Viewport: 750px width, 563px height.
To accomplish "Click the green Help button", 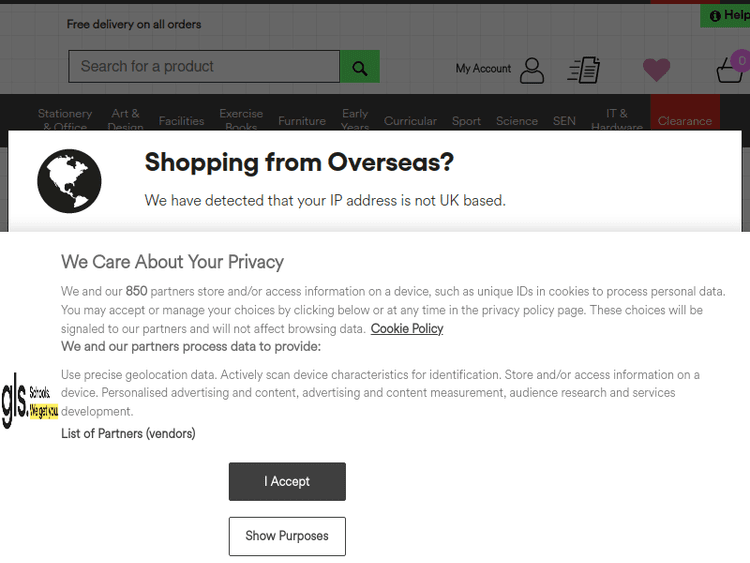I will pos(729,16).
